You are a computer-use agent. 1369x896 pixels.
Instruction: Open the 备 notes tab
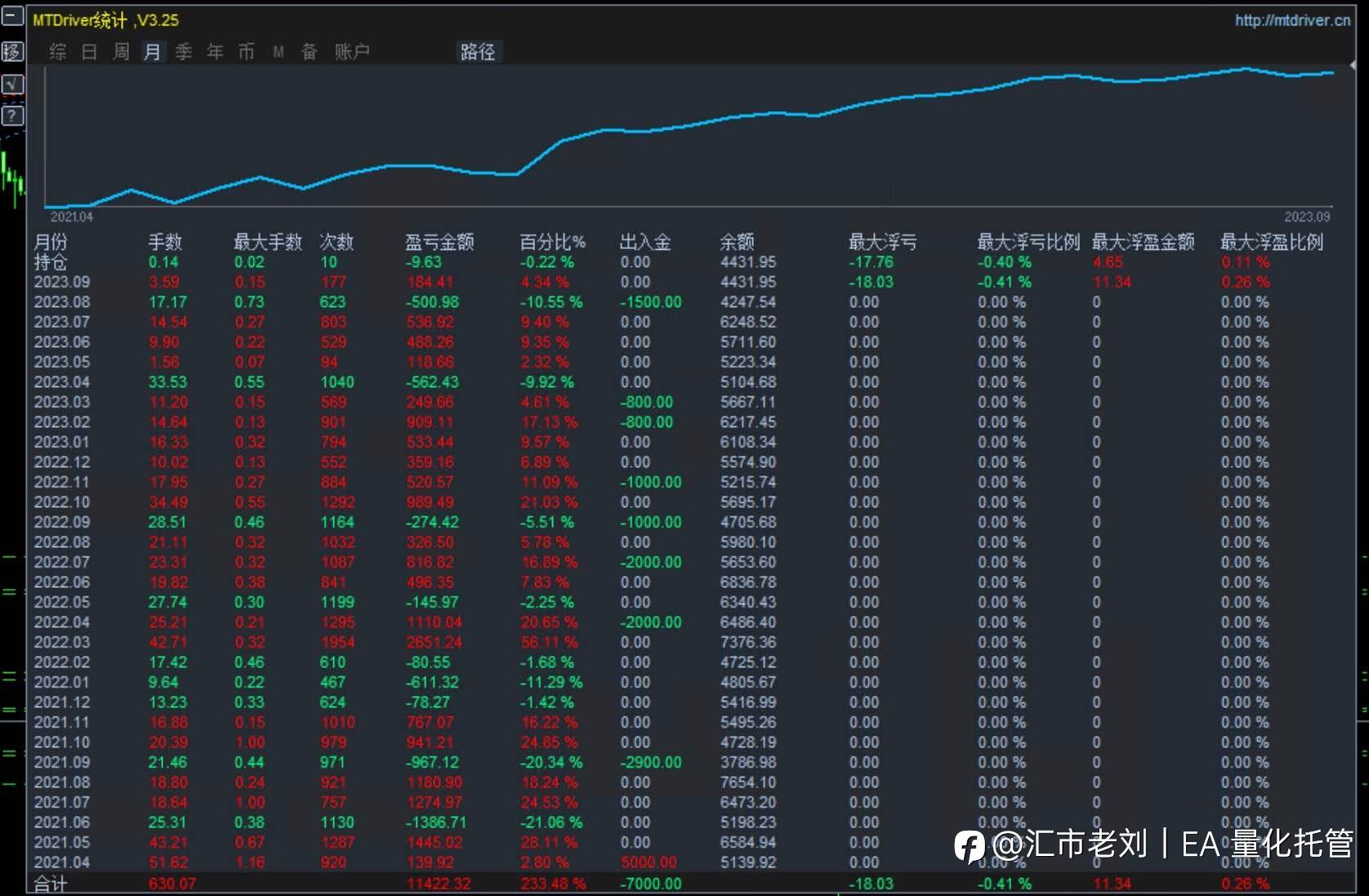click(x=309, y=52)
